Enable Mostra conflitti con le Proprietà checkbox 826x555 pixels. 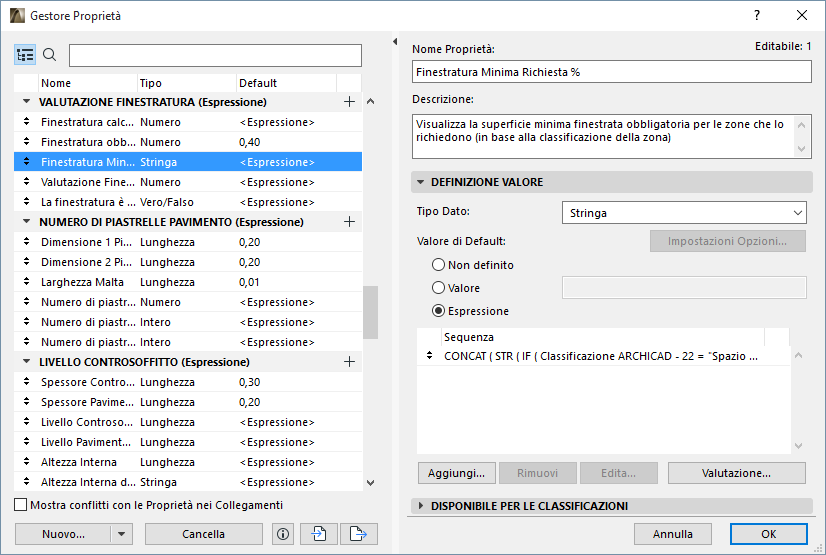21,505
